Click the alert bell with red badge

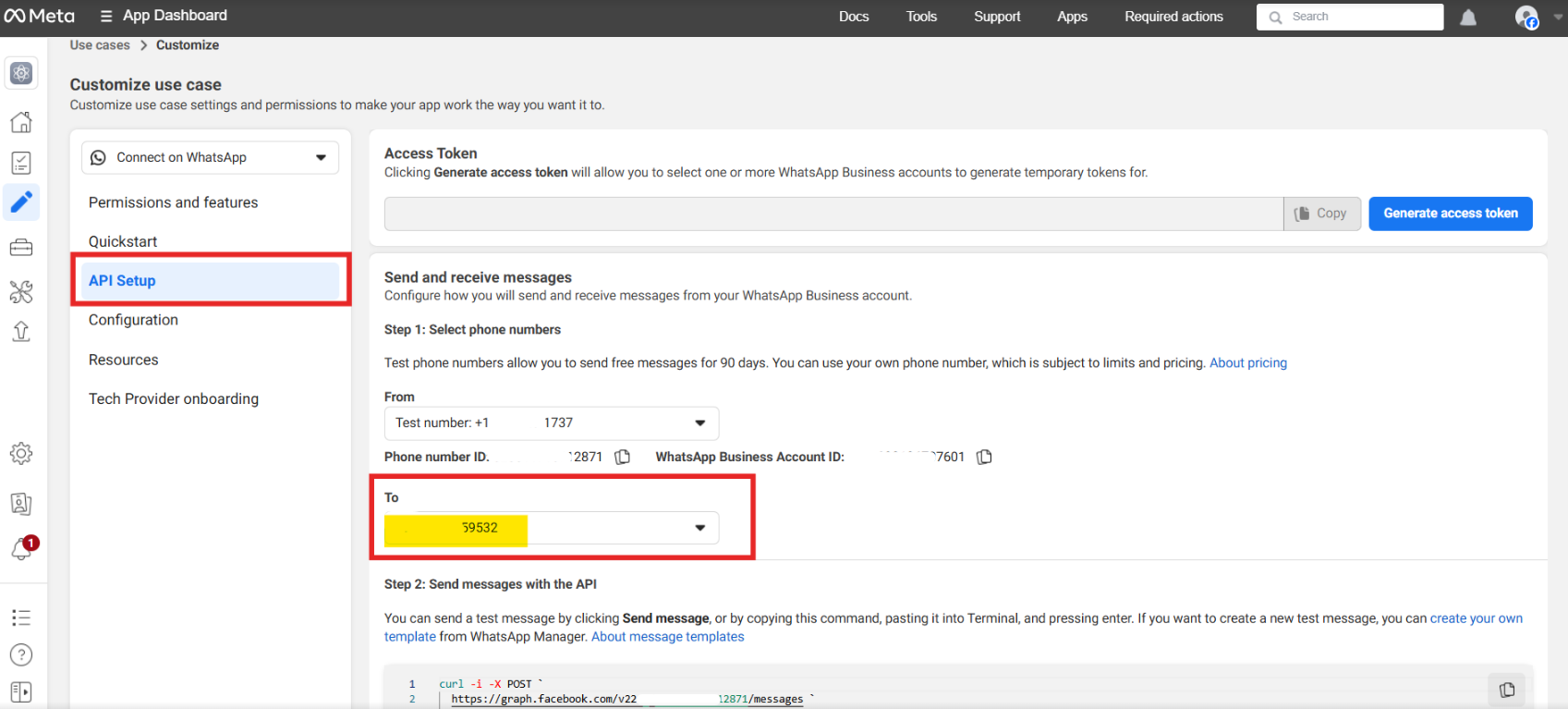pyautogui.click(x=23, y=548)
